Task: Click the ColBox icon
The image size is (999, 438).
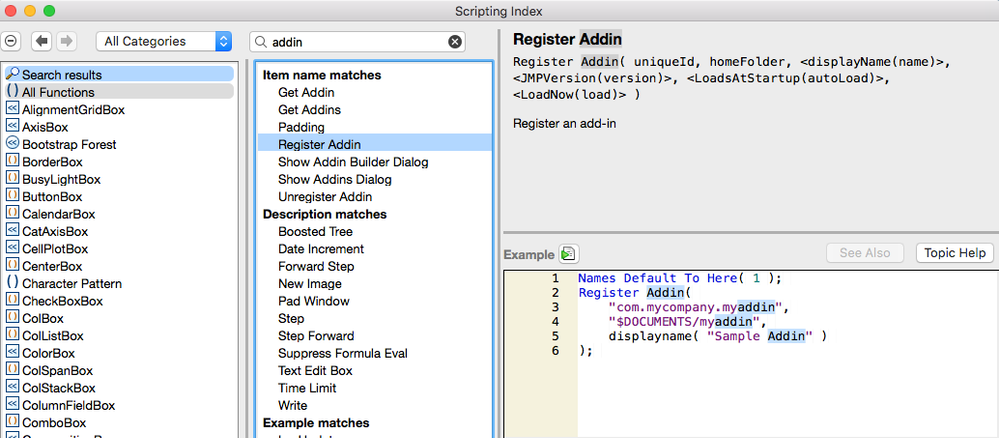Action: [12, 318]
